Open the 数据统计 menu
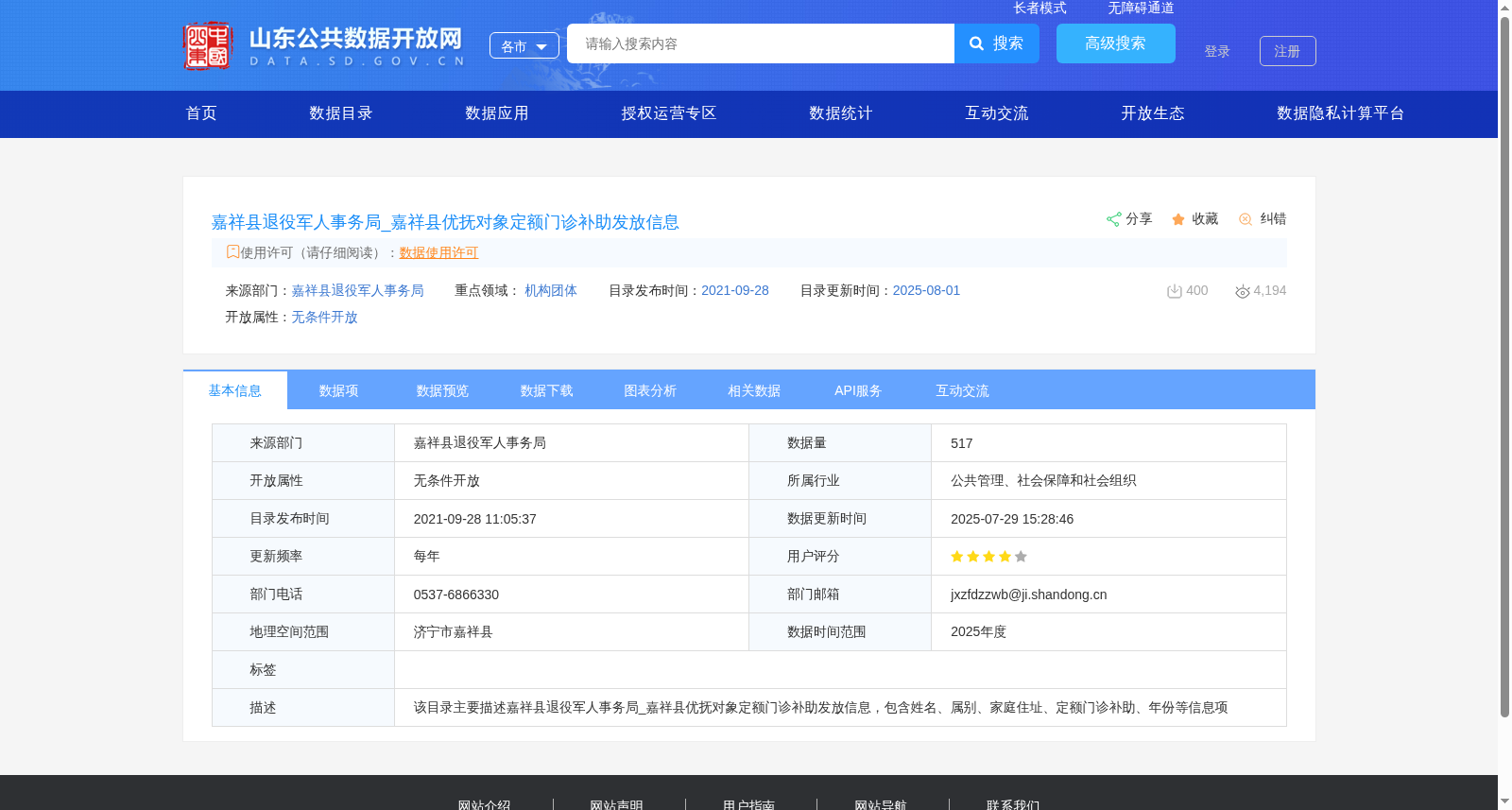Image resolution: width=1512 pixels, height=810 pixels. (841, 113)
